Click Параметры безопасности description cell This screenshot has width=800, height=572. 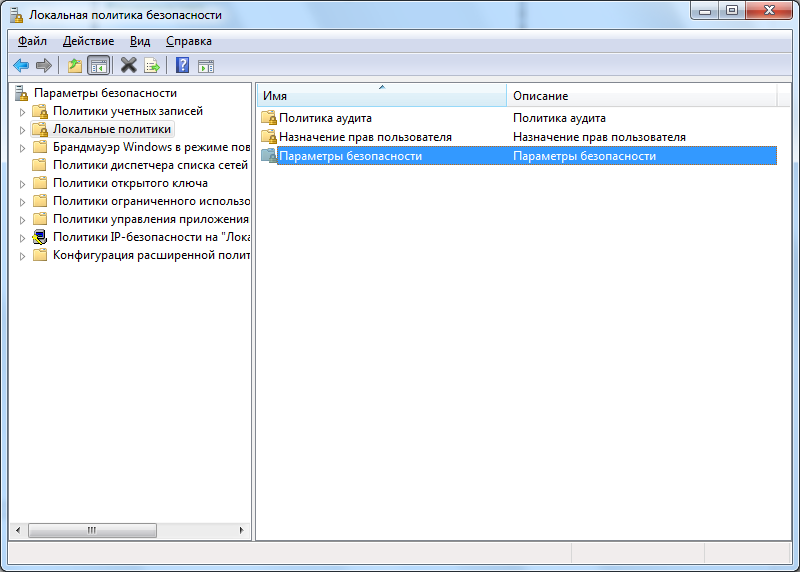coord(584,156)
